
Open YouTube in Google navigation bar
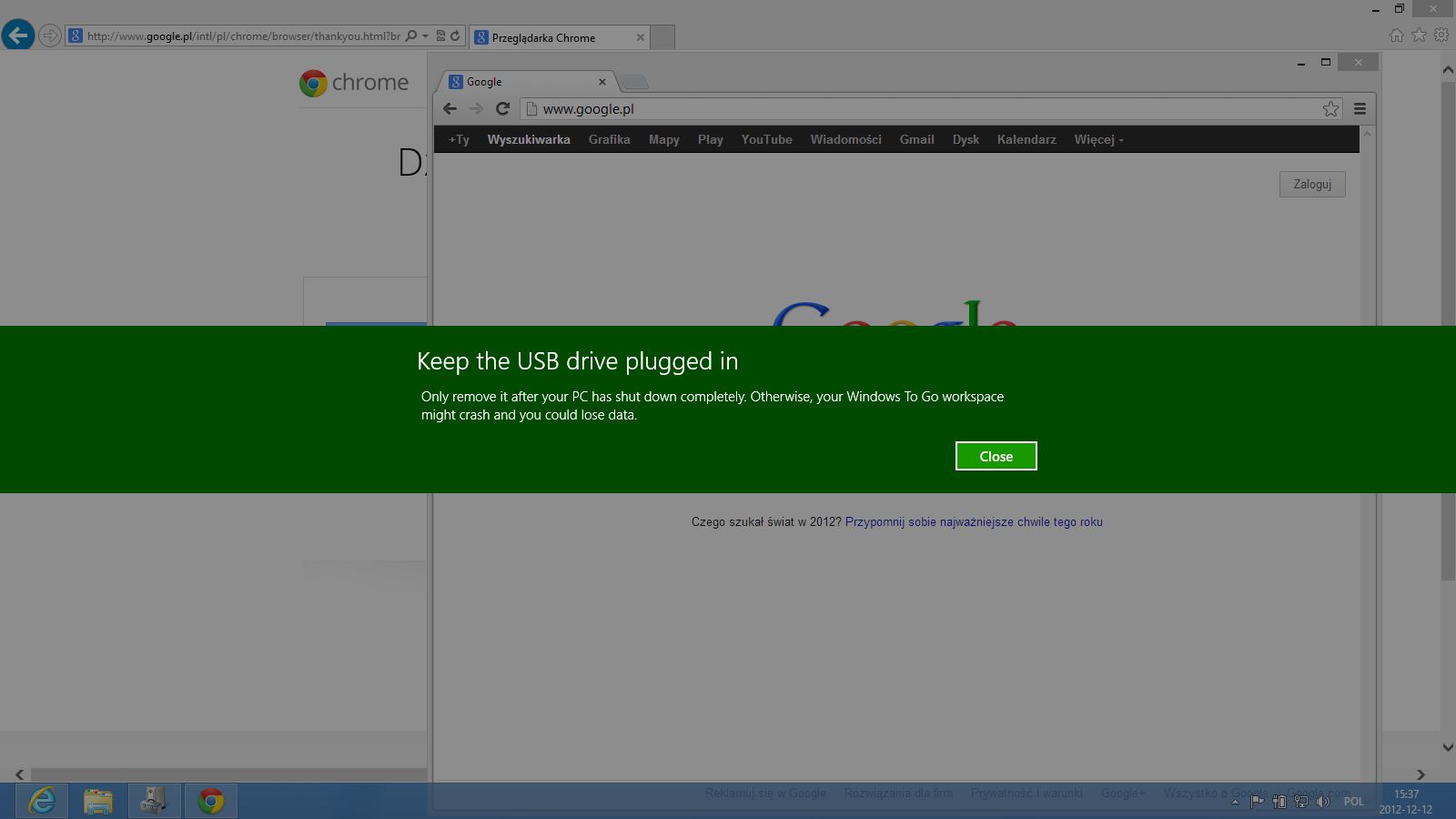pos(766,139)
